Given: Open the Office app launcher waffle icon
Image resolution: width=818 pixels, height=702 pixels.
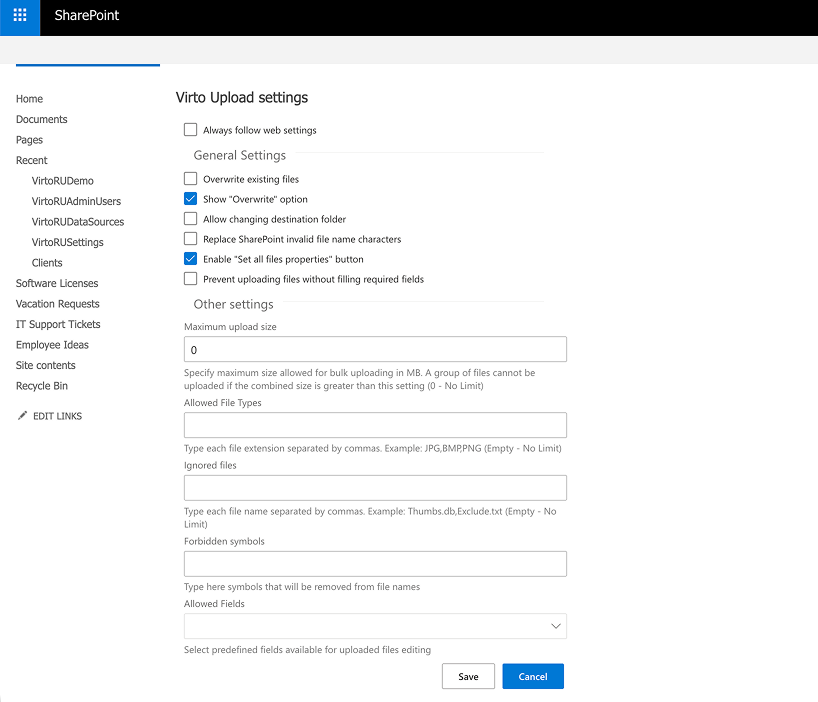Looking at the screenshot, I should click(x=19, y=17).
